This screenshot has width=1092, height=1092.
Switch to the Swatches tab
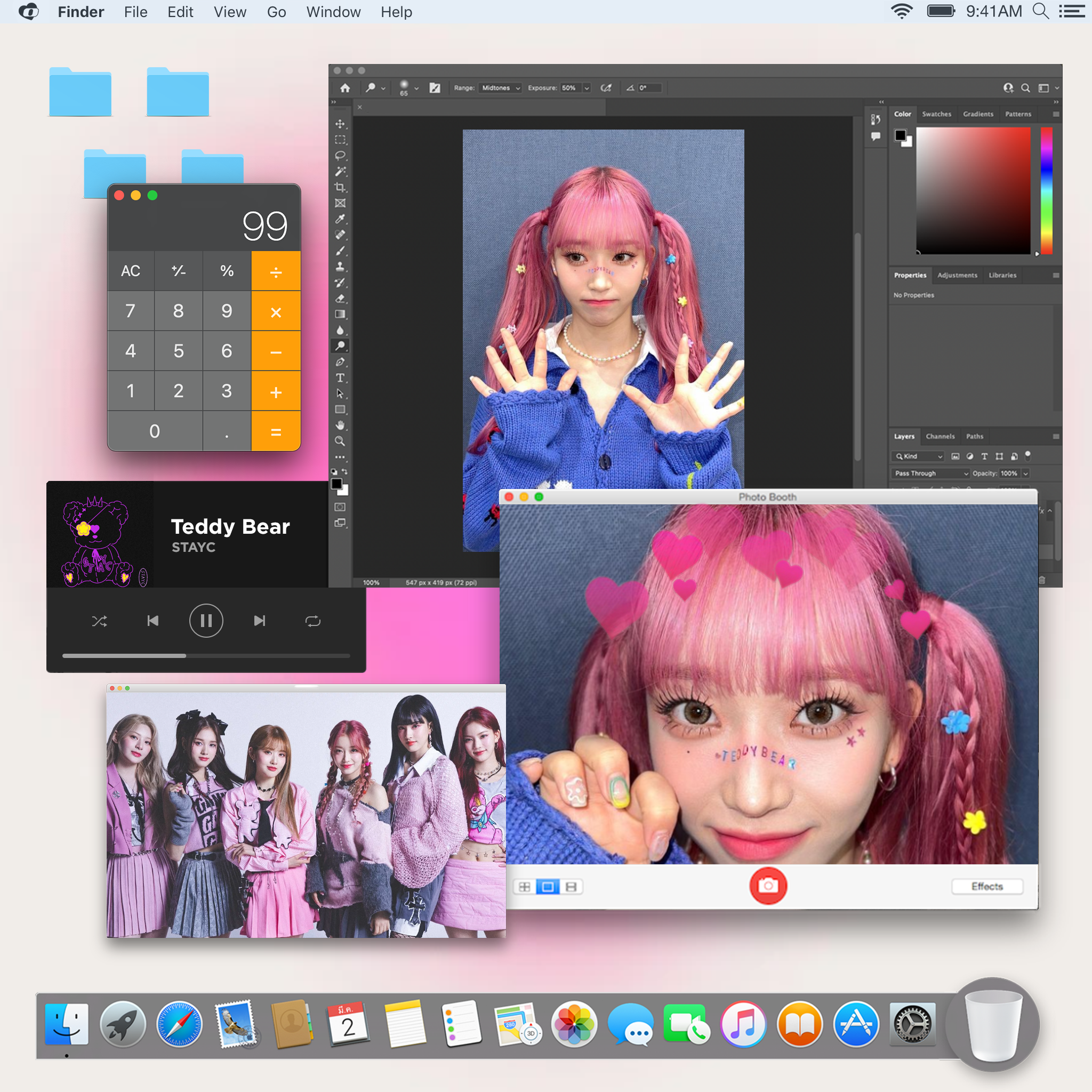click(936, 114)
